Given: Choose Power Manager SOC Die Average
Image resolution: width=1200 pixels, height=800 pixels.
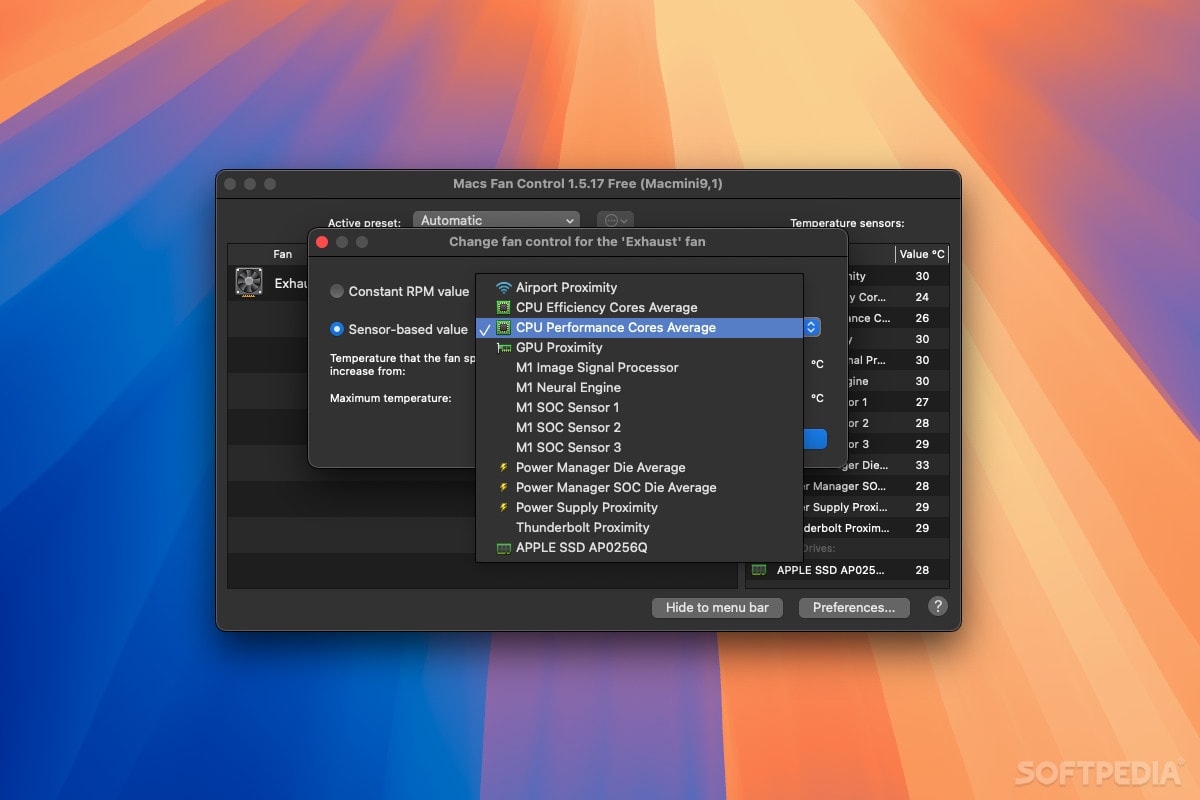Looking at the screenshot, I should [x=639, y=487].
